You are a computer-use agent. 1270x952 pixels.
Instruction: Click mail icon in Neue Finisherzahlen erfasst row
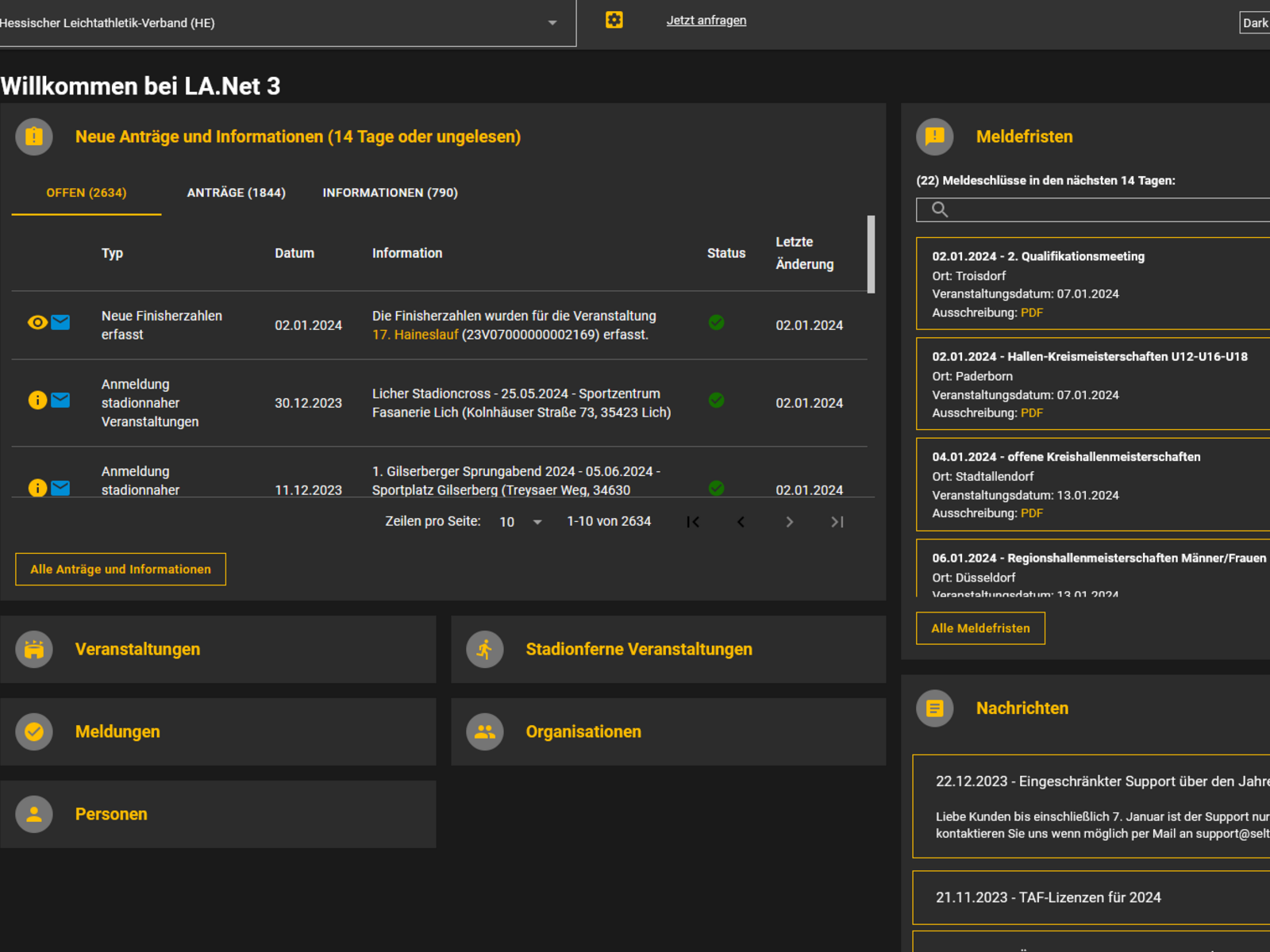click(60, 322)
